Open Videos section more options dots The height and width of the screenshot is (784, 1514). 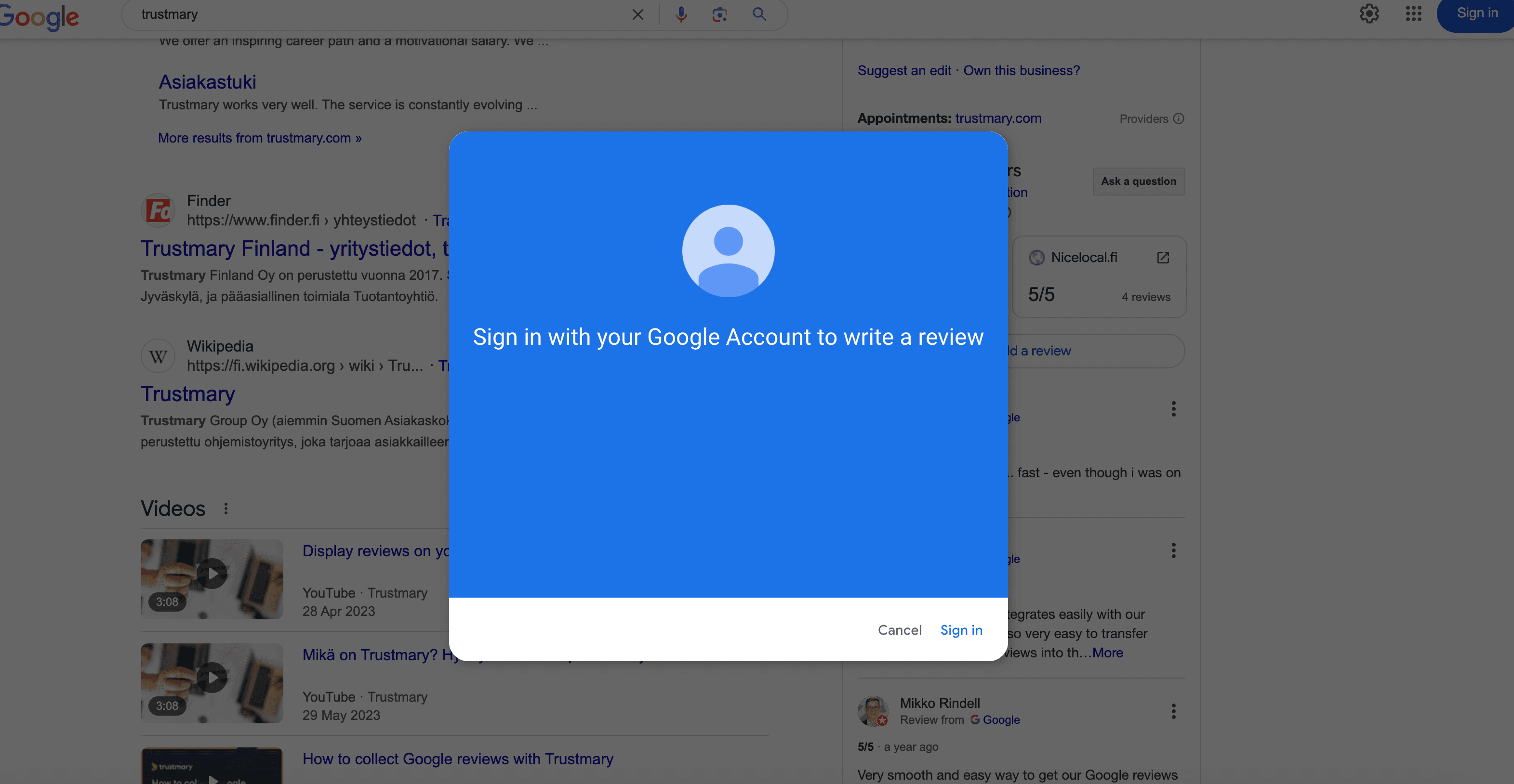(x=226, y=509)
